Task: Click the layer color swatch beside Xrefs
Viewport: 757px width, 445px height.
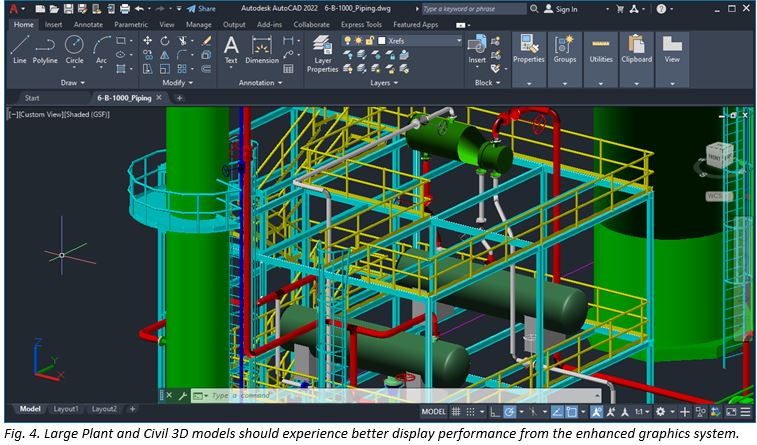Action: 381,41
